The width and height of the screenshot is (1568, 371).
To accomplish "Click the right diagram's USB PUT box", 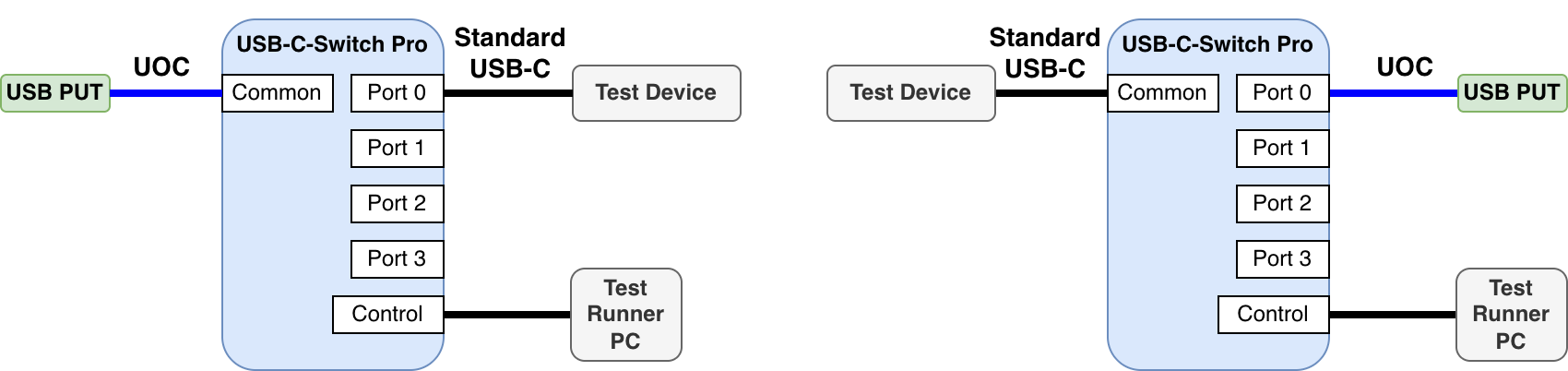I will (1512, 93).
